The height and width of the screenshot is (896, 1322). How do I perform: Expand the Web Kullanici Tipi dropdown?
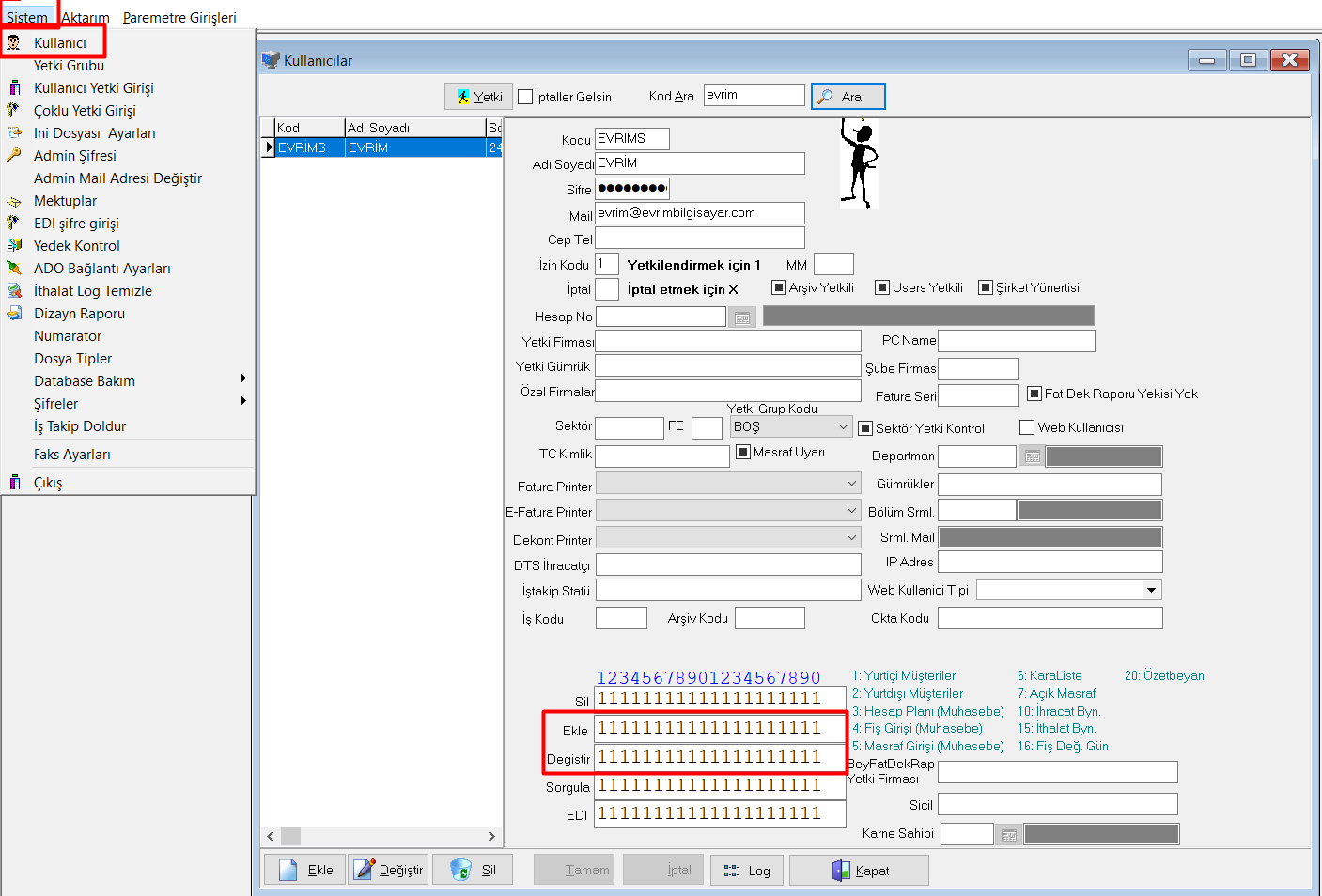tap(1151, 590)
